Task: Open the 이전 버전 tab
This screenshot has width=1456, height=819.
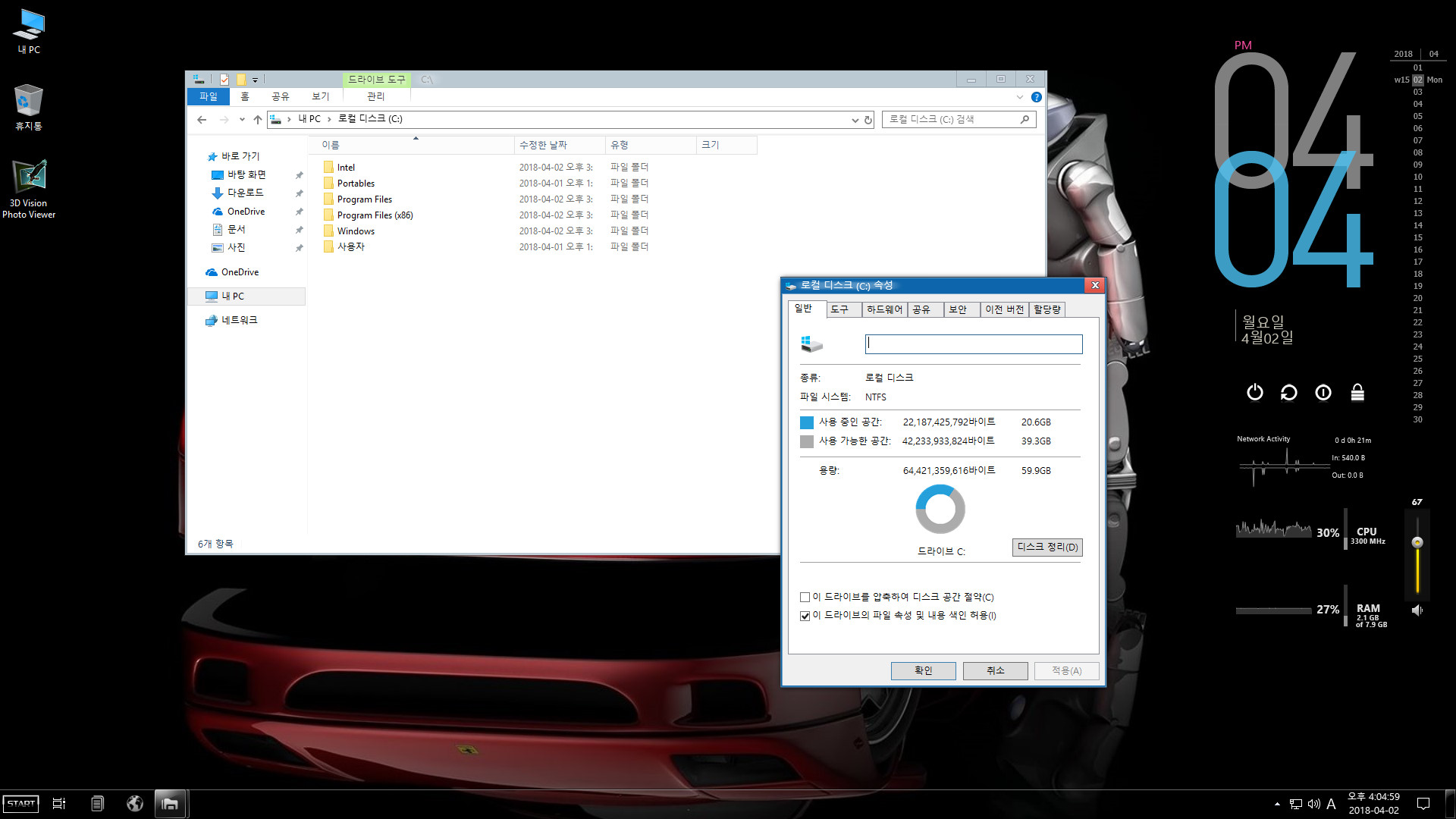Action: click(x=1004, y=309)
